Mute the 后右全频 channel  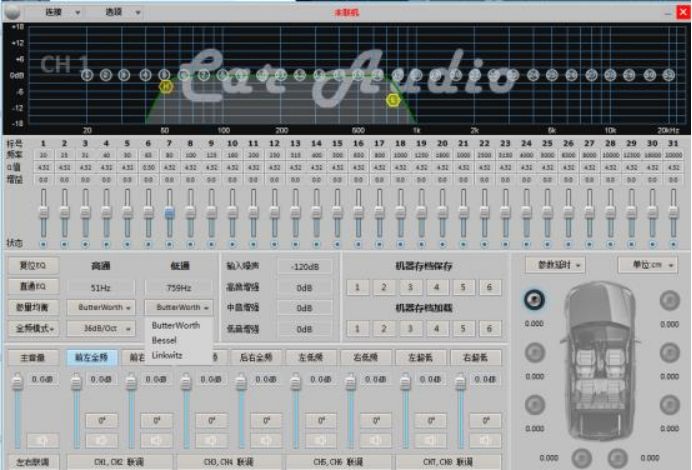coord(266,440)
